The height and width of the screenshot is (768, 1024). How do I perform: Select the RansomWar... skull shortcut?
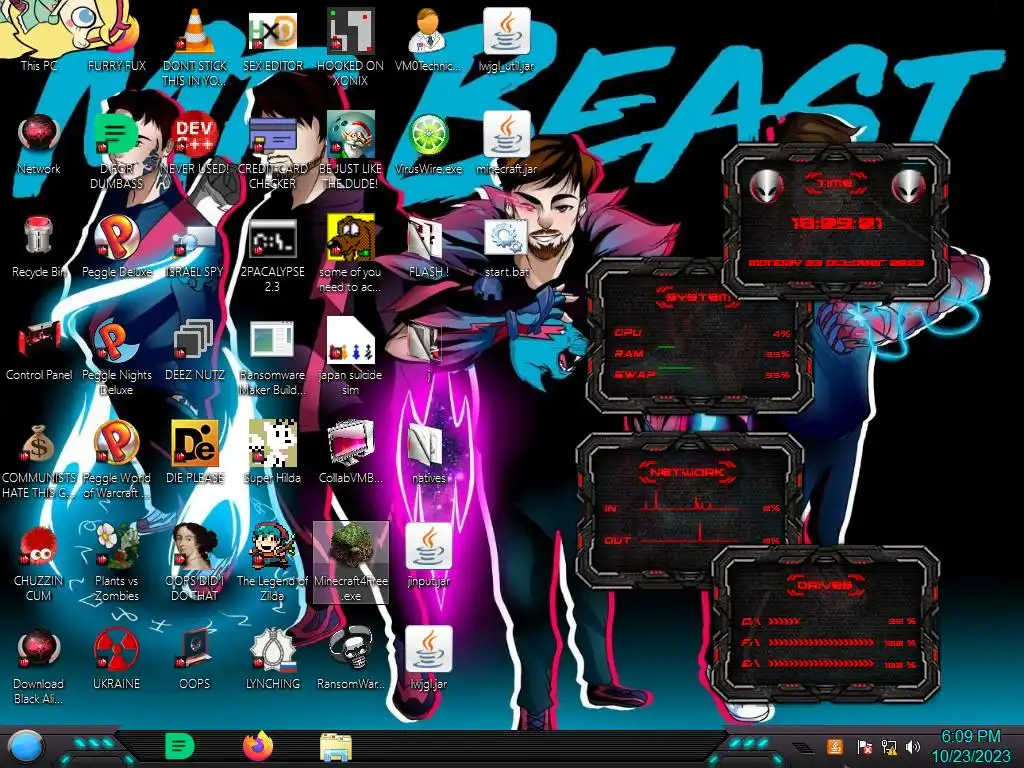pyautogui.click(x=350, y=658)
